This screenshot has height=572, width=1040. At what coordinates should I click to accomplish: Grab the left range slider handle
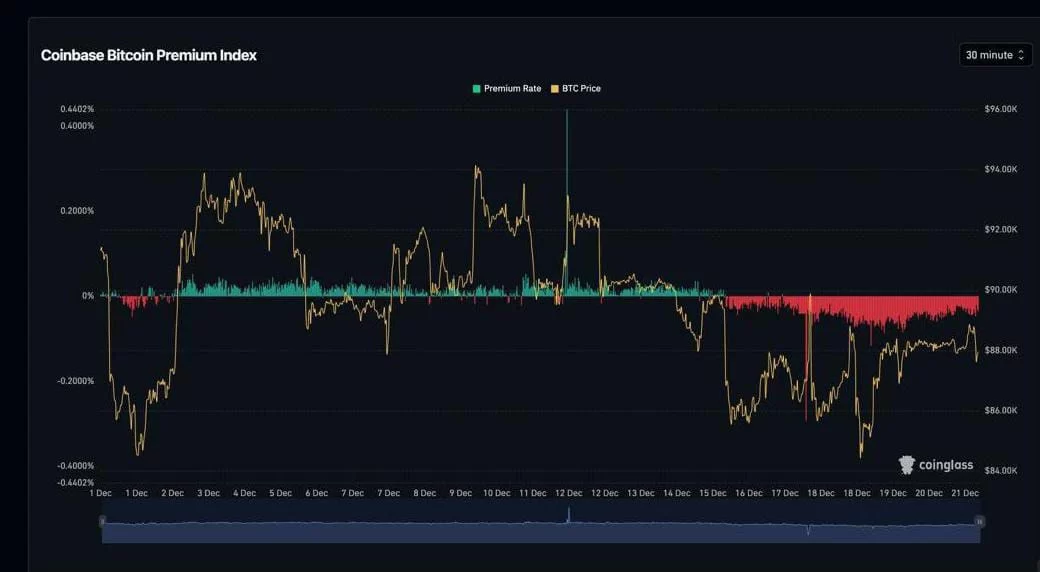100,522
